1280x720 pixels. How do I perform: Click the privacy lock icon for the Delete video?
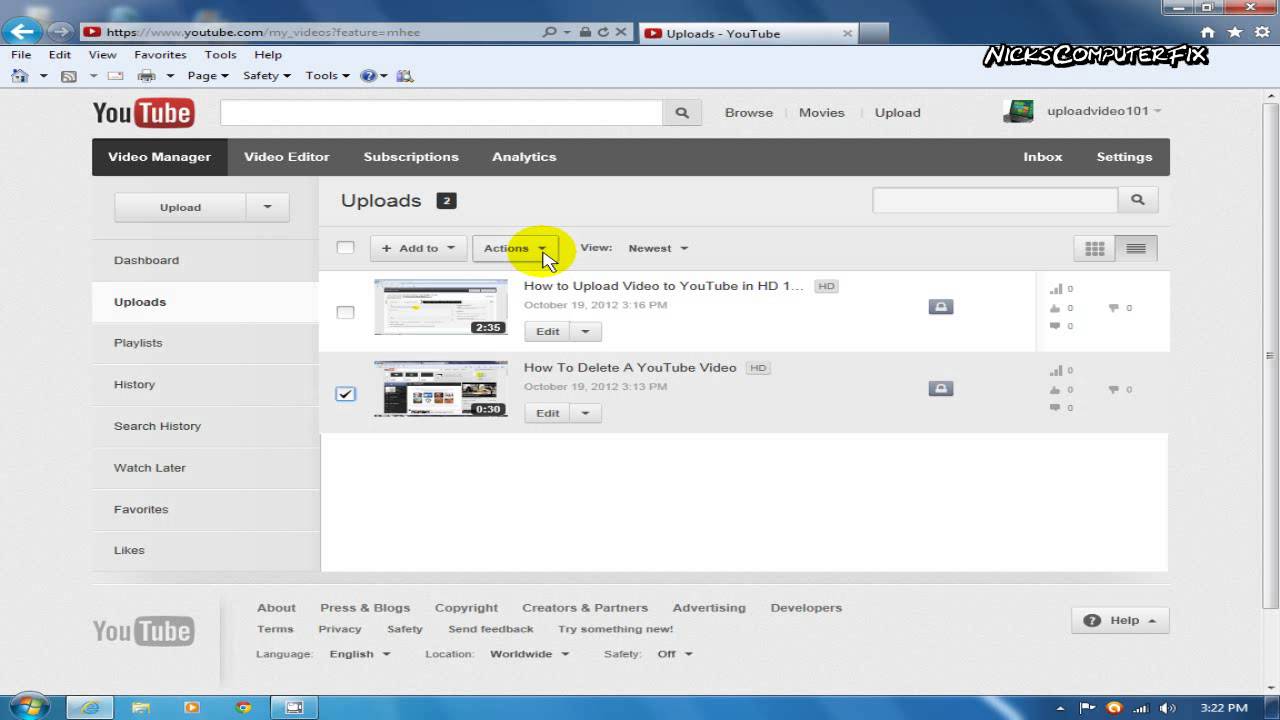(940, 388)
